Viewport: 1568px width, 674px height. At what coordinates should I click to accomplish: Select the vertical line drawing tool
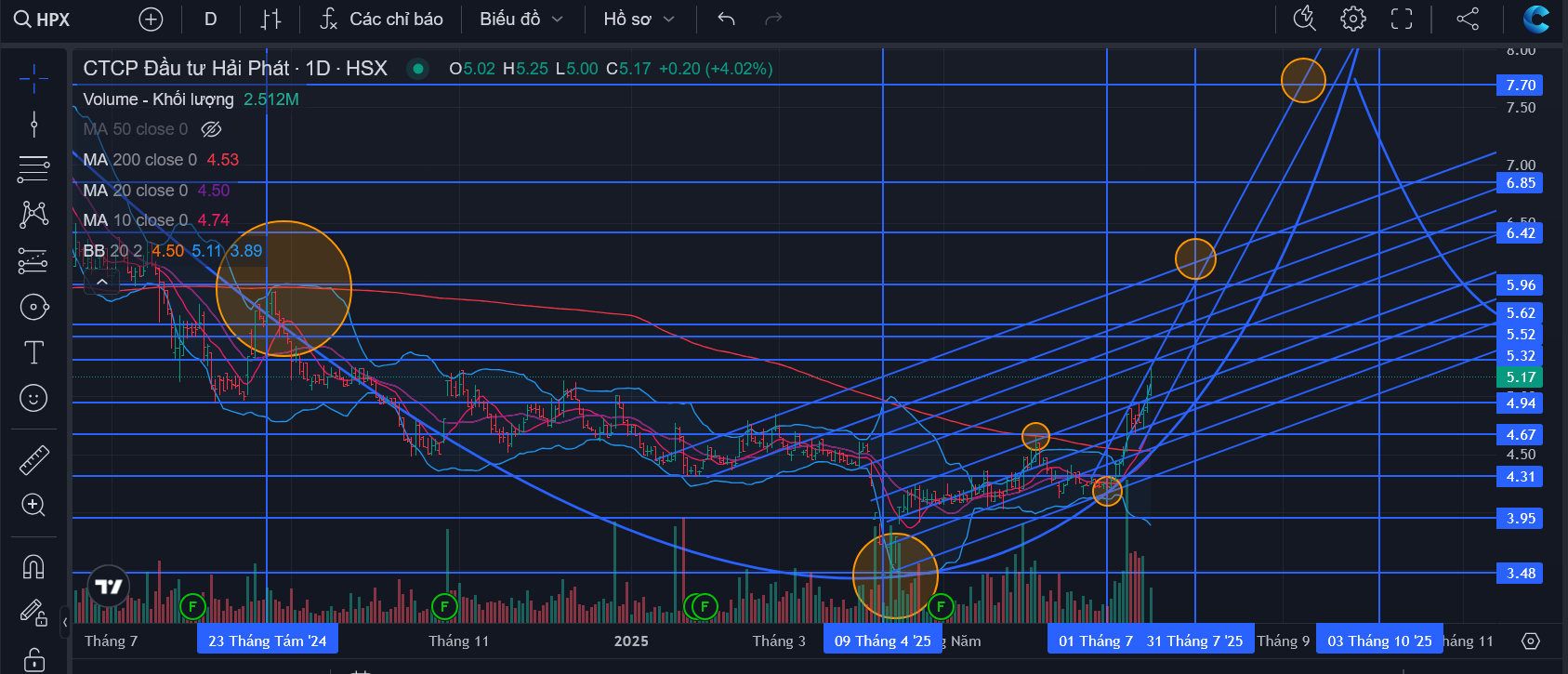click(x=33, y=124)
